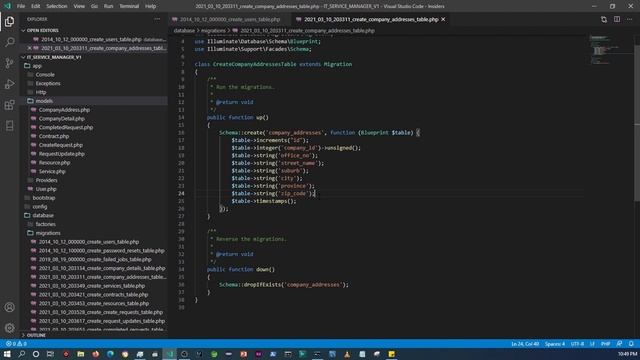Image resolution: width=640 pixels, height=360 pixels.
Task: Open Cortana circle on taskbar
Action: click(36, 354)
